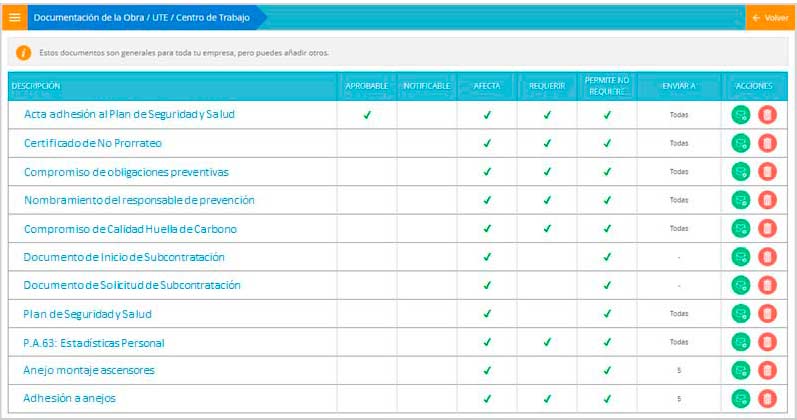Click Enviar A value for Acta adhesión row
Image resolution: width=797 pixels, height=420 pixels.
pos(679,115)
